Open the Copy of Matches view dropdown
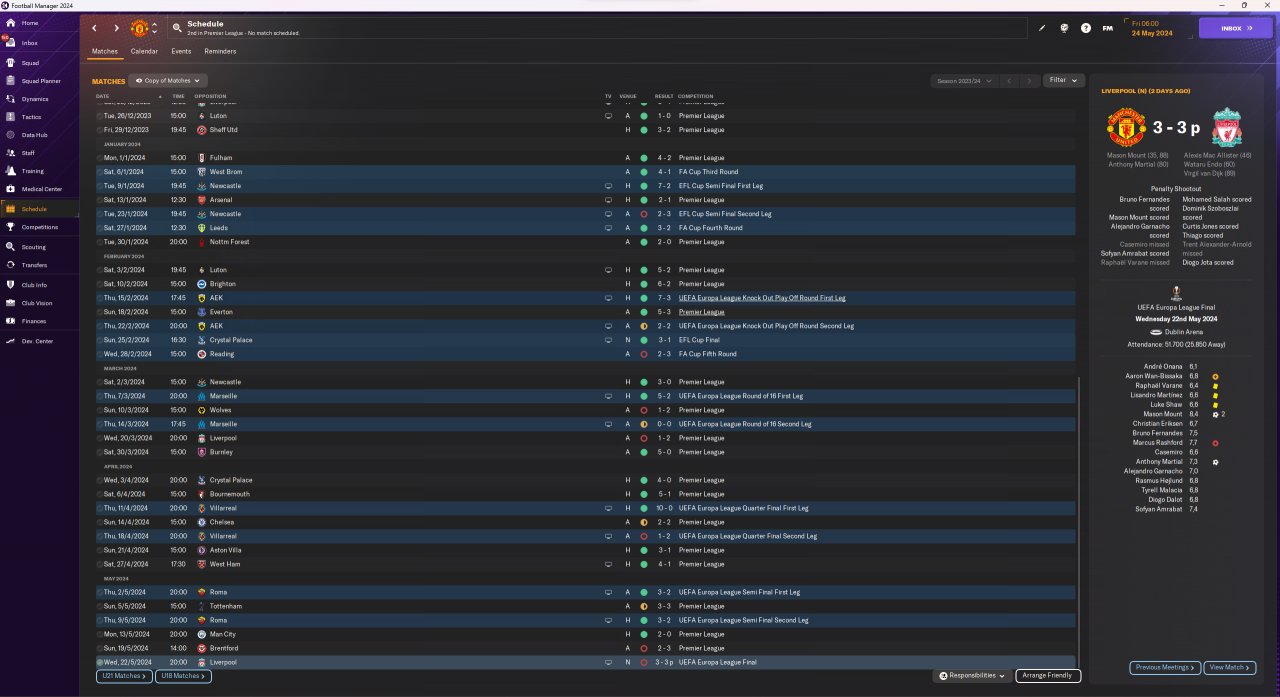1280x697 pixels. [x=168, y=81]
